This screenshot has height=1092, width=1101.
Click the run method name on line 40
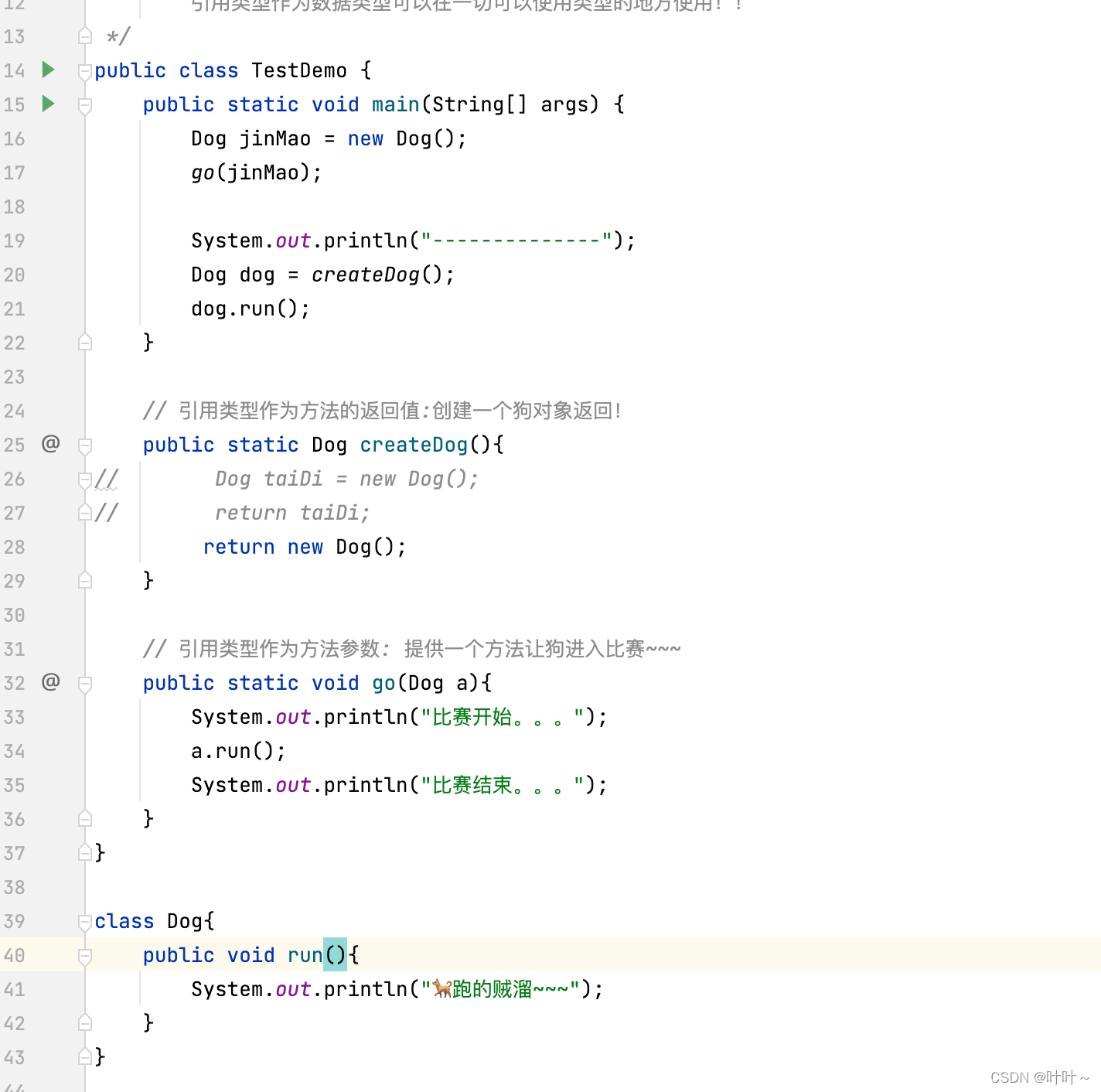point(305,955)
